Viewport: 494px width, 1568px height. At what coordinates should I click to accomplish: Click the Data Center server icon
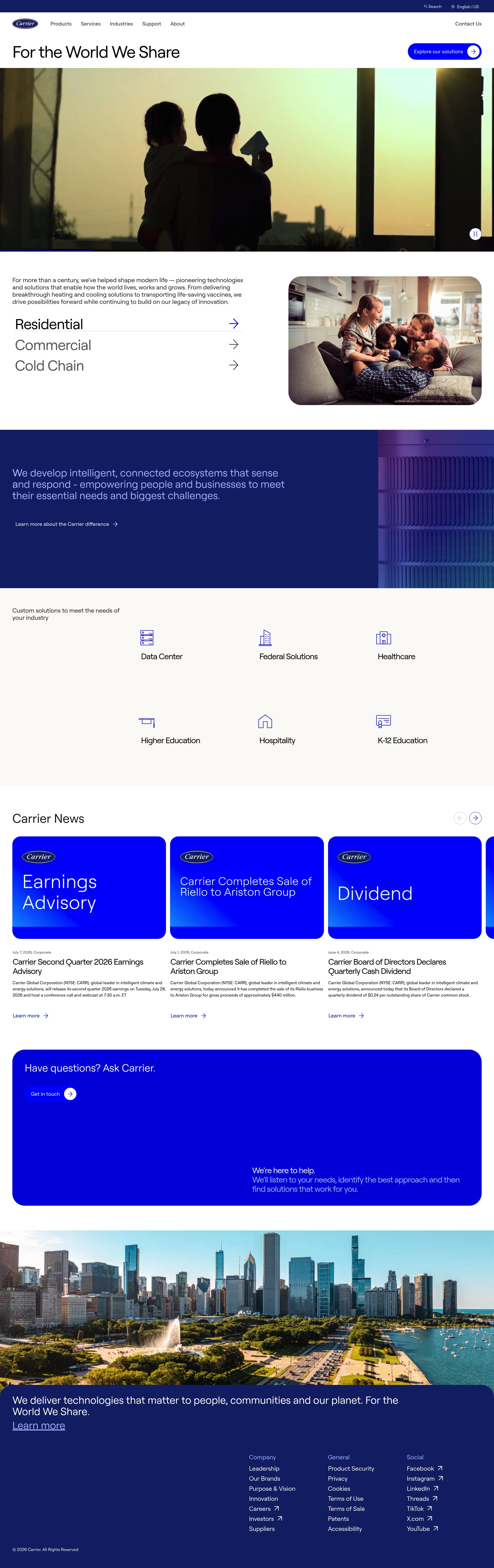coord(147,637)
